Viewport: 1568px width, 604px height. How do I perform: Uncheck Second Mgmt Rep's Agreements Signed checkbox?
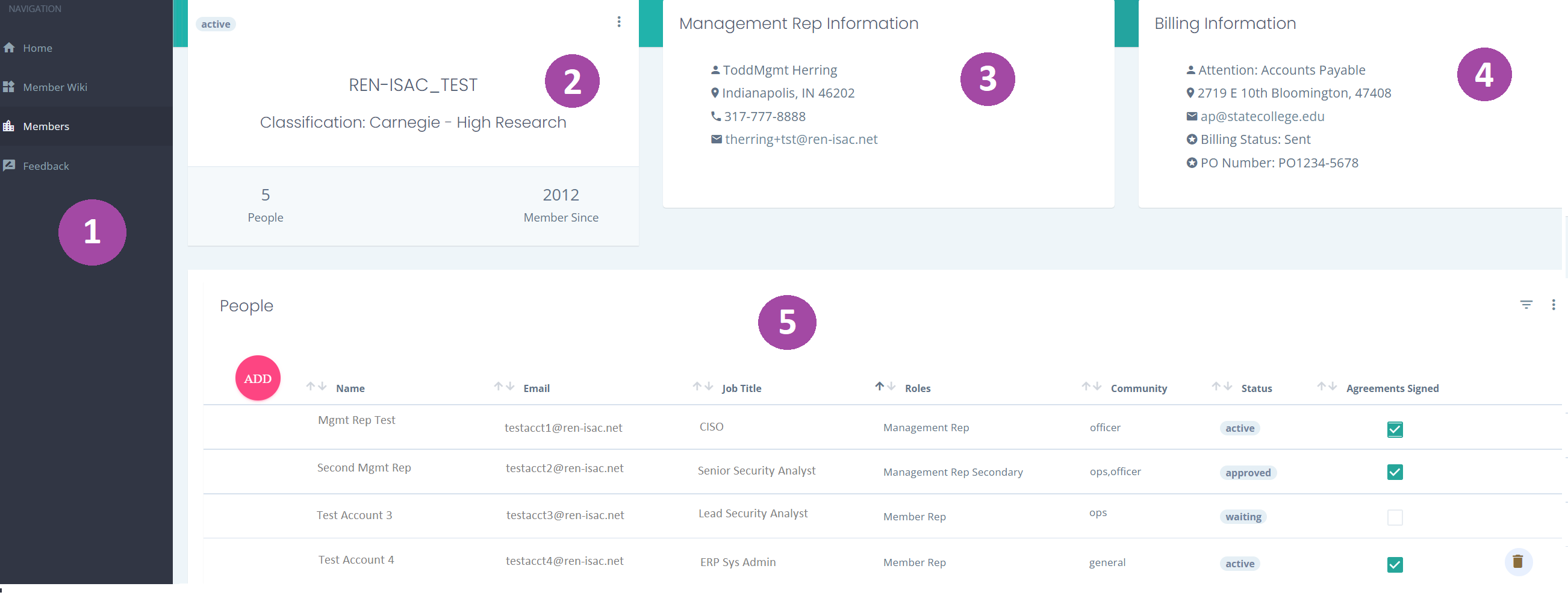coord(1395,472)
